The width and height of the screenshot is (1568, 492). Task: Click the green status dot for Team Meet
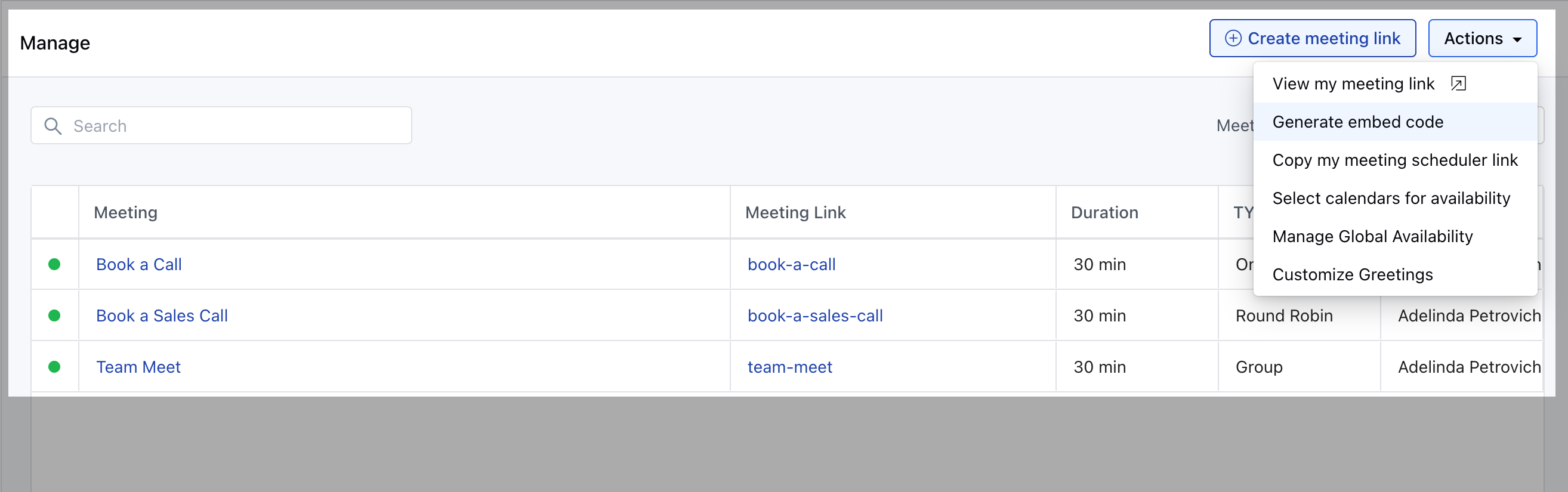[54, 367]
